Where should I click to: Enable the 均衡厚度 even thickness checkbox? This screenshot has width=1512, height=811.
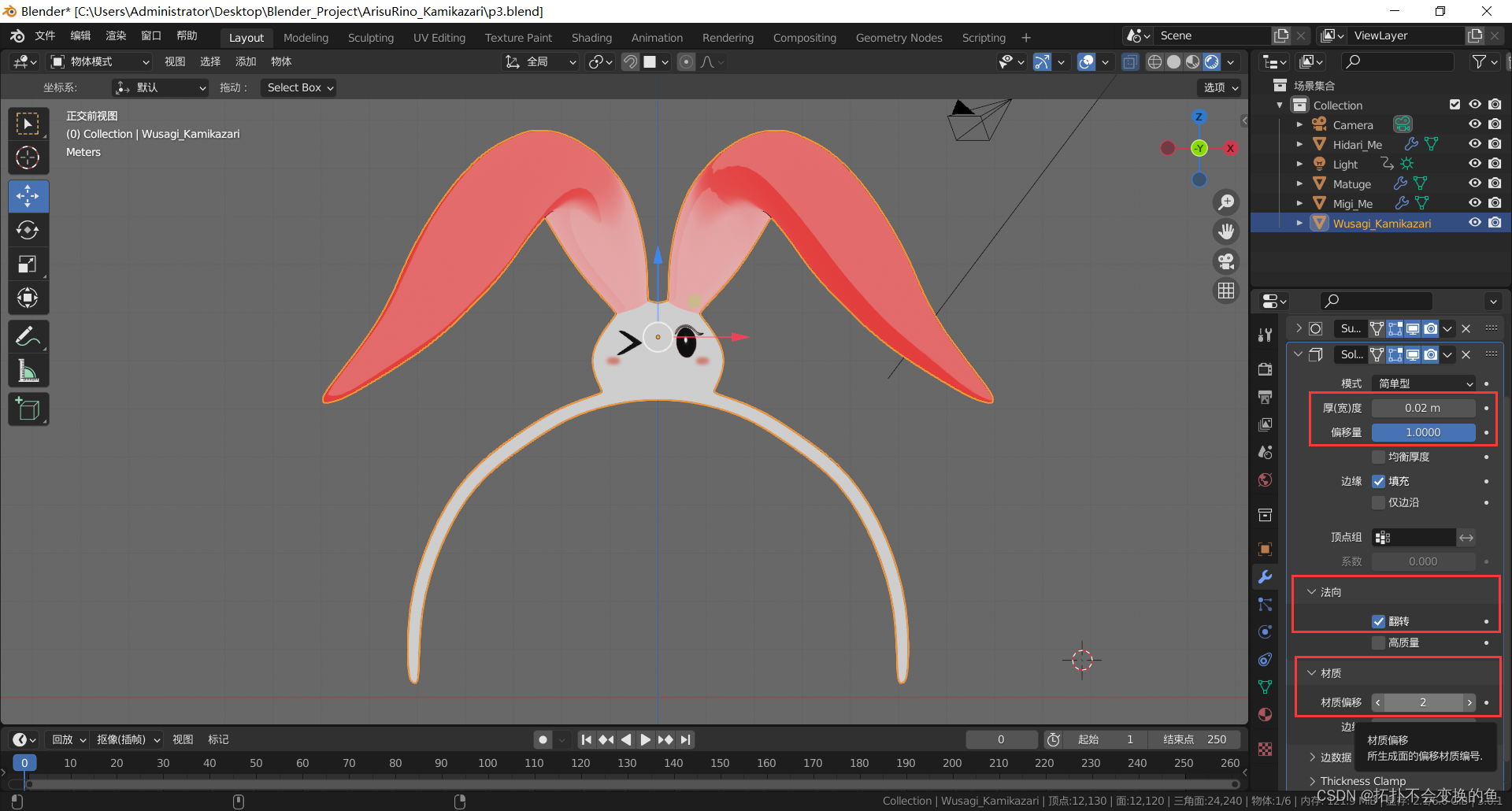coord(1379,457)
